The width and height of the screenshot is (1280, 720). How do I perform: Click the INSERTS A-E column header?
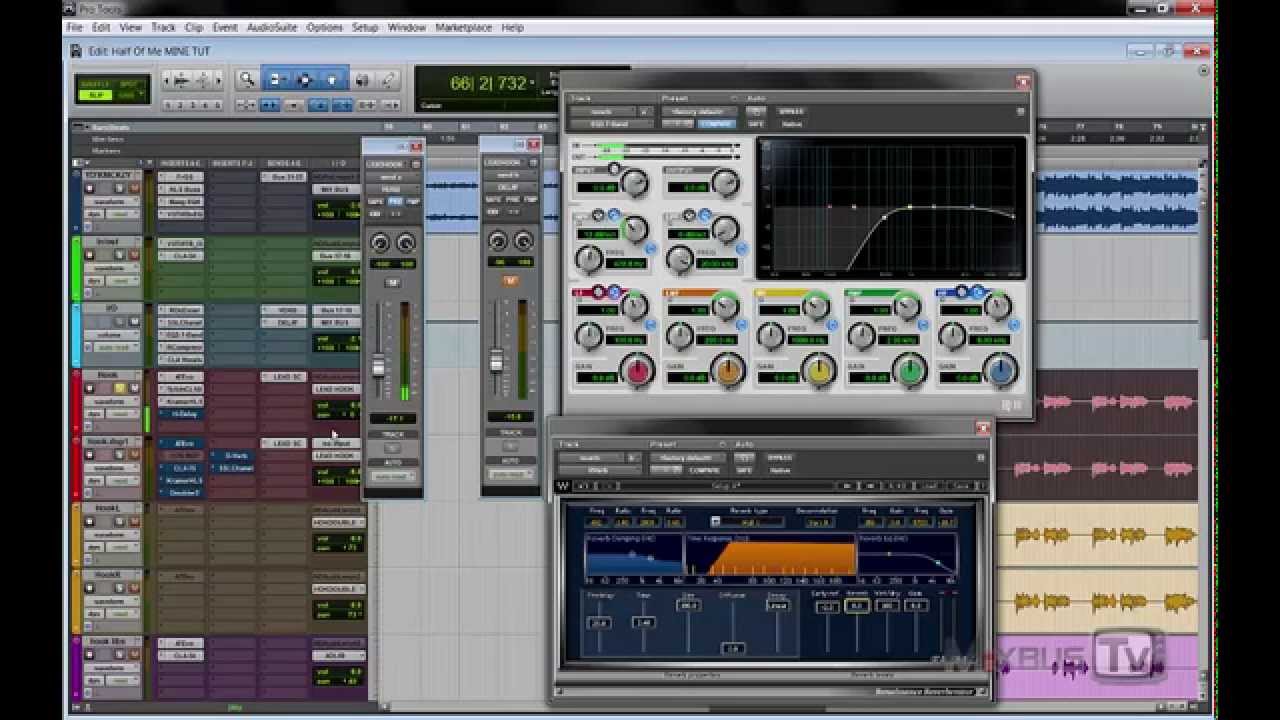(x=182, y=163)
